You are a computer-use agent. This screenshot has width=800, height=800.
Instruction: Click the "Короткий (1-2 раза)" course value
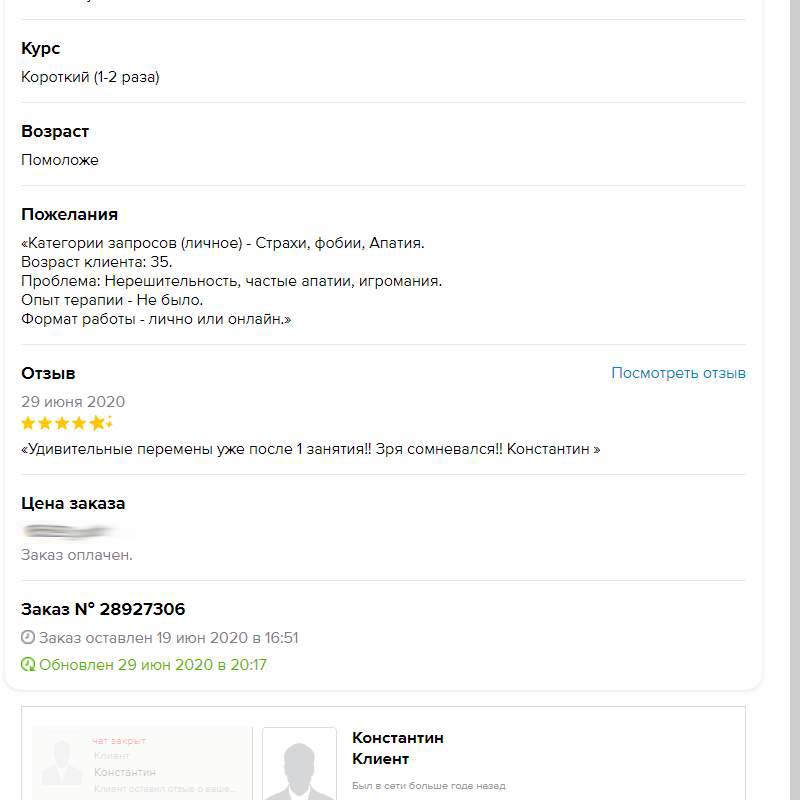[90, 77]
